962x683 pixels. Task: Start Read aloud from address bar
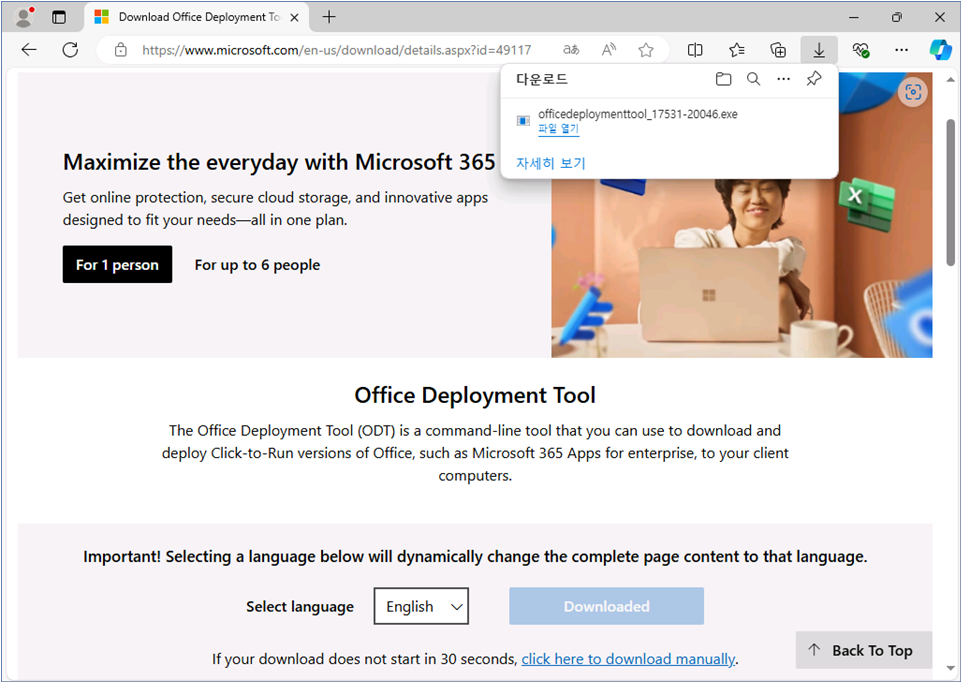[x=609, y=50]
